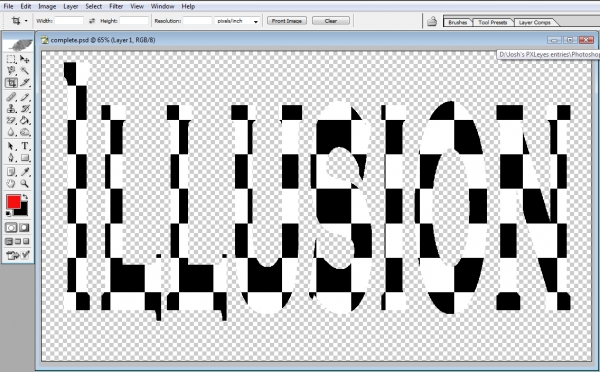Maximize the complete.psd document window
The image size is (600, 372).
coord(570,40)
